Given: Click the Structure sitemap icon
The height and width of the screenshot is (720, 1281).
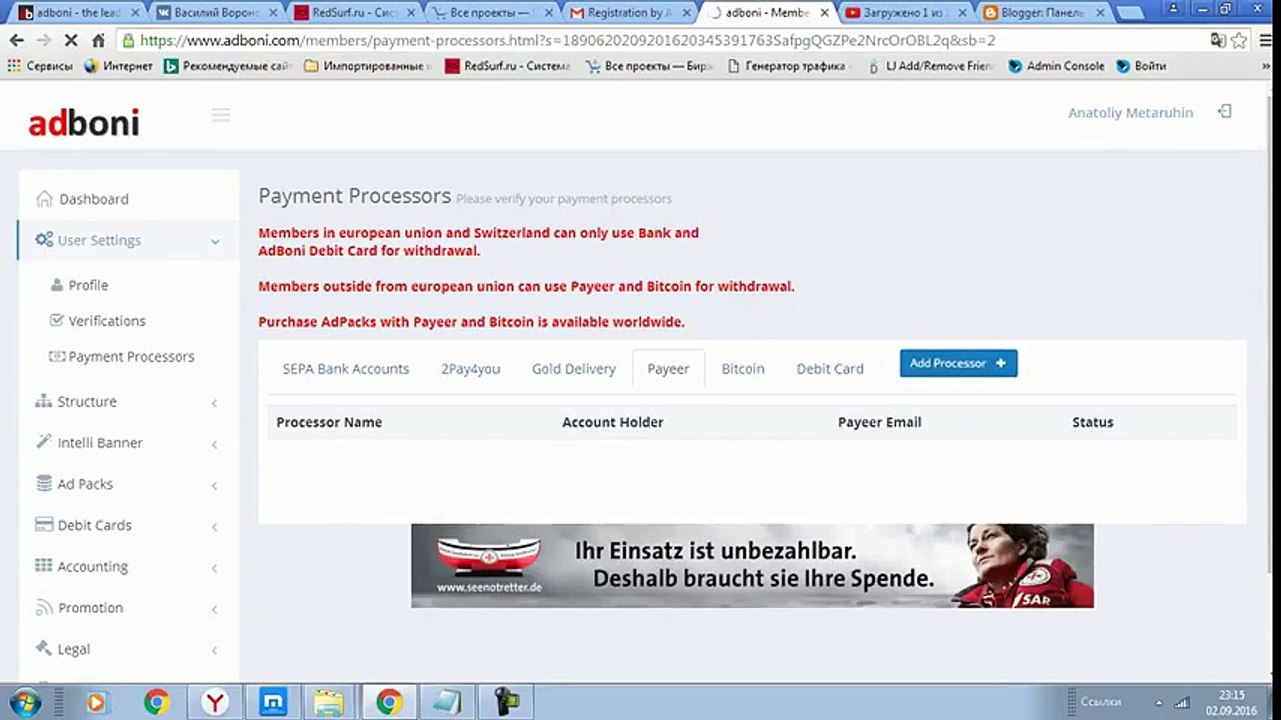Looking at the screenshot, I should tap(44, 401).
